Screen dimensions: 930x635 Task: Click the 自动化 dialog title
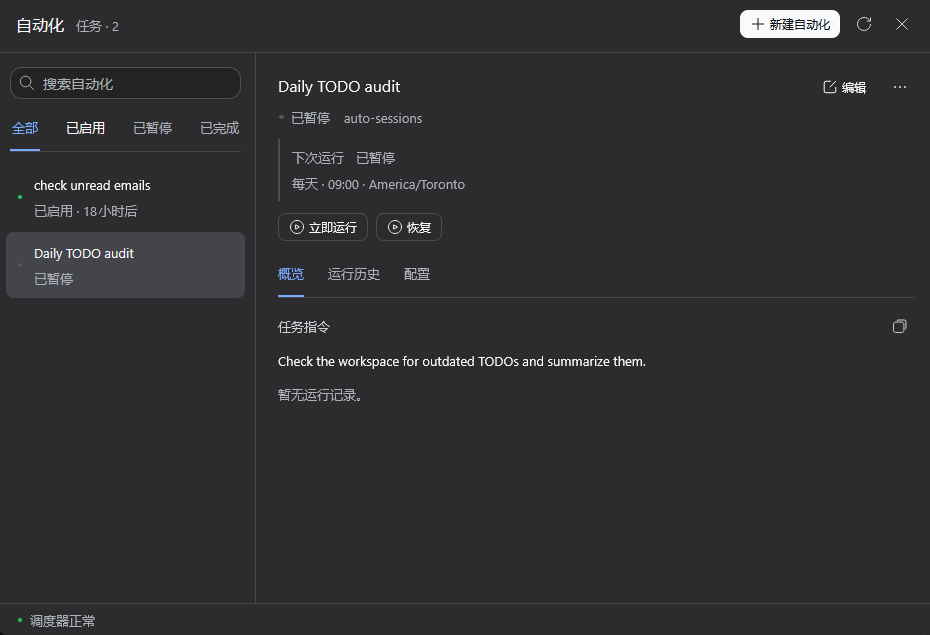click(x=40, y=25)
